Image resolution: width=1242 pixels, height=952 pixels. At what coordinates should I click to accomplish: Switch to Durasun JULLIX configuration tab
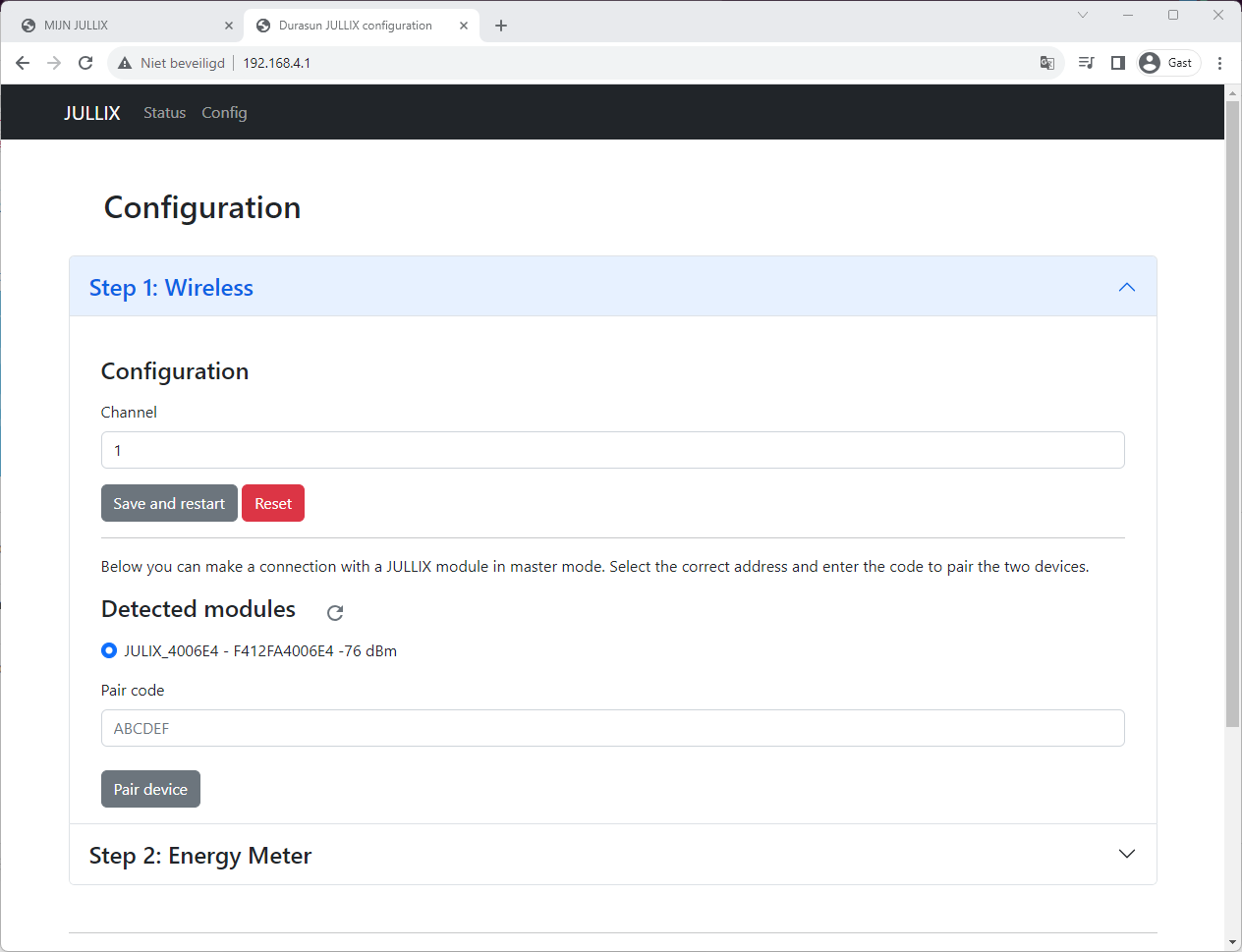click(362, 26)
